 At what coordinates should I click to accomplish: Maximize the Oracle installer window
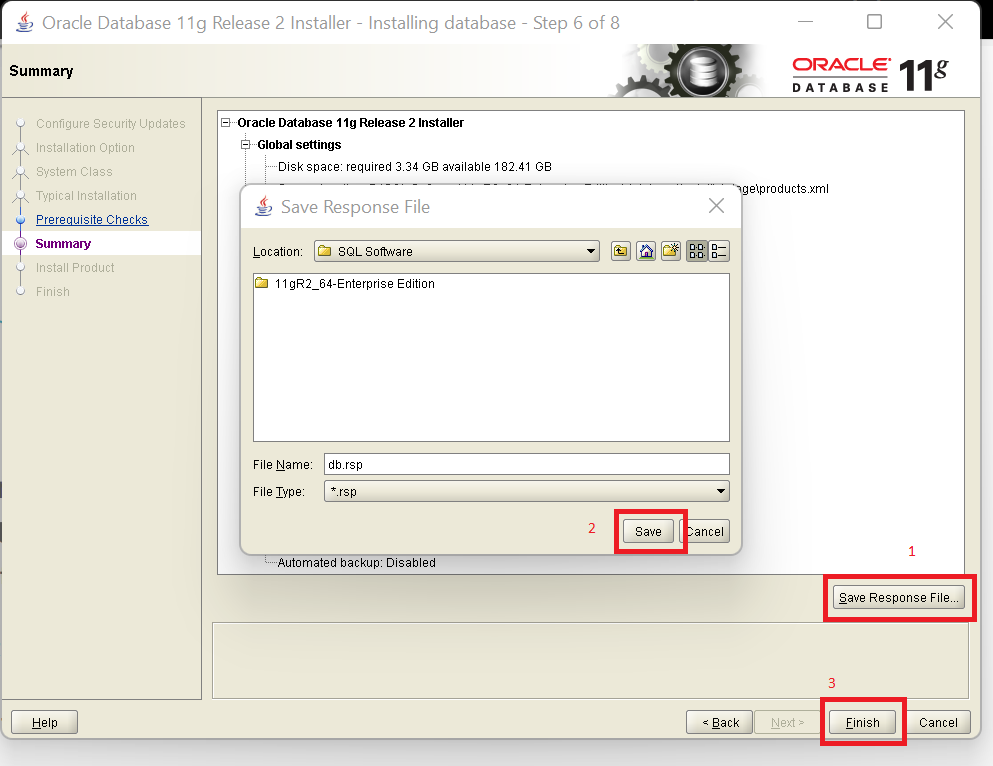click(874, 22)
